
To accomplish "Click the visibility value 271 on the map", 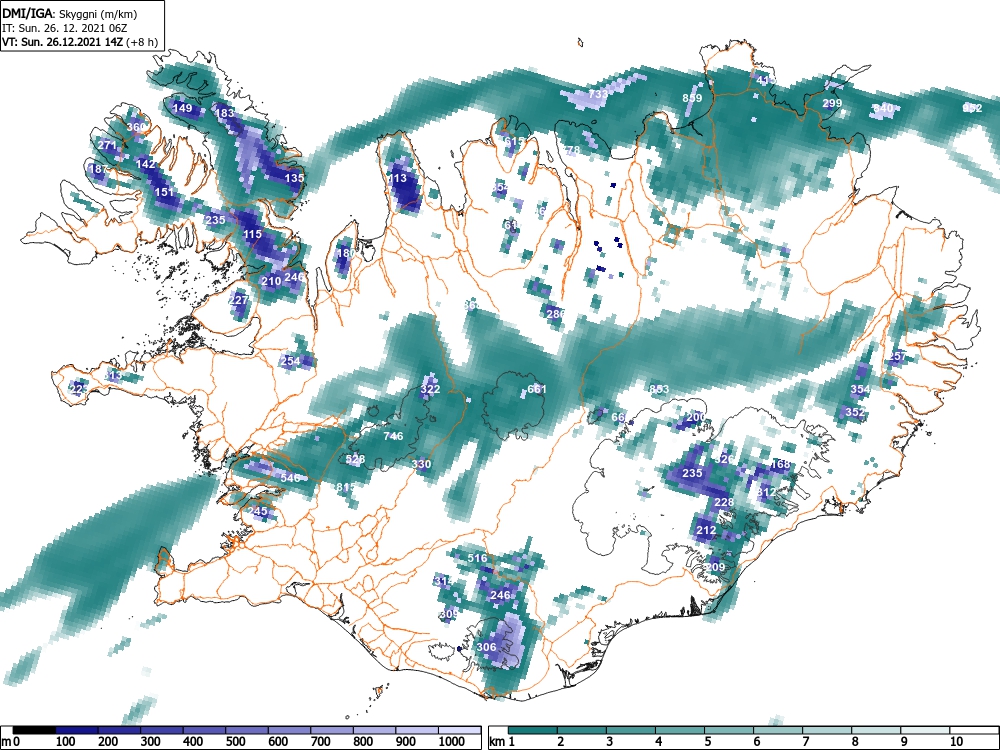I will (107, 145).
